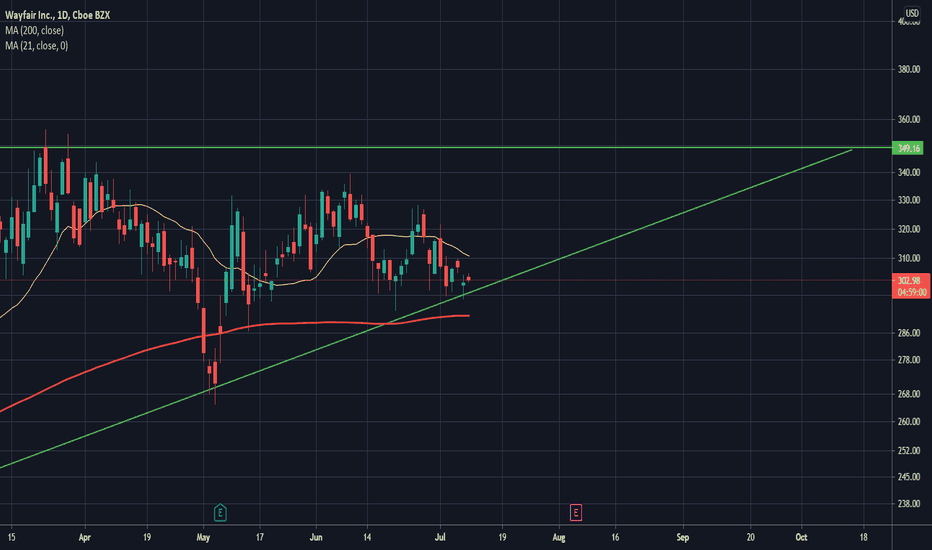Image resolution: width=932 pixels, height=550 pixels.
Task: Click the red upcoming earnings E icon
Action: coord(575,512)
